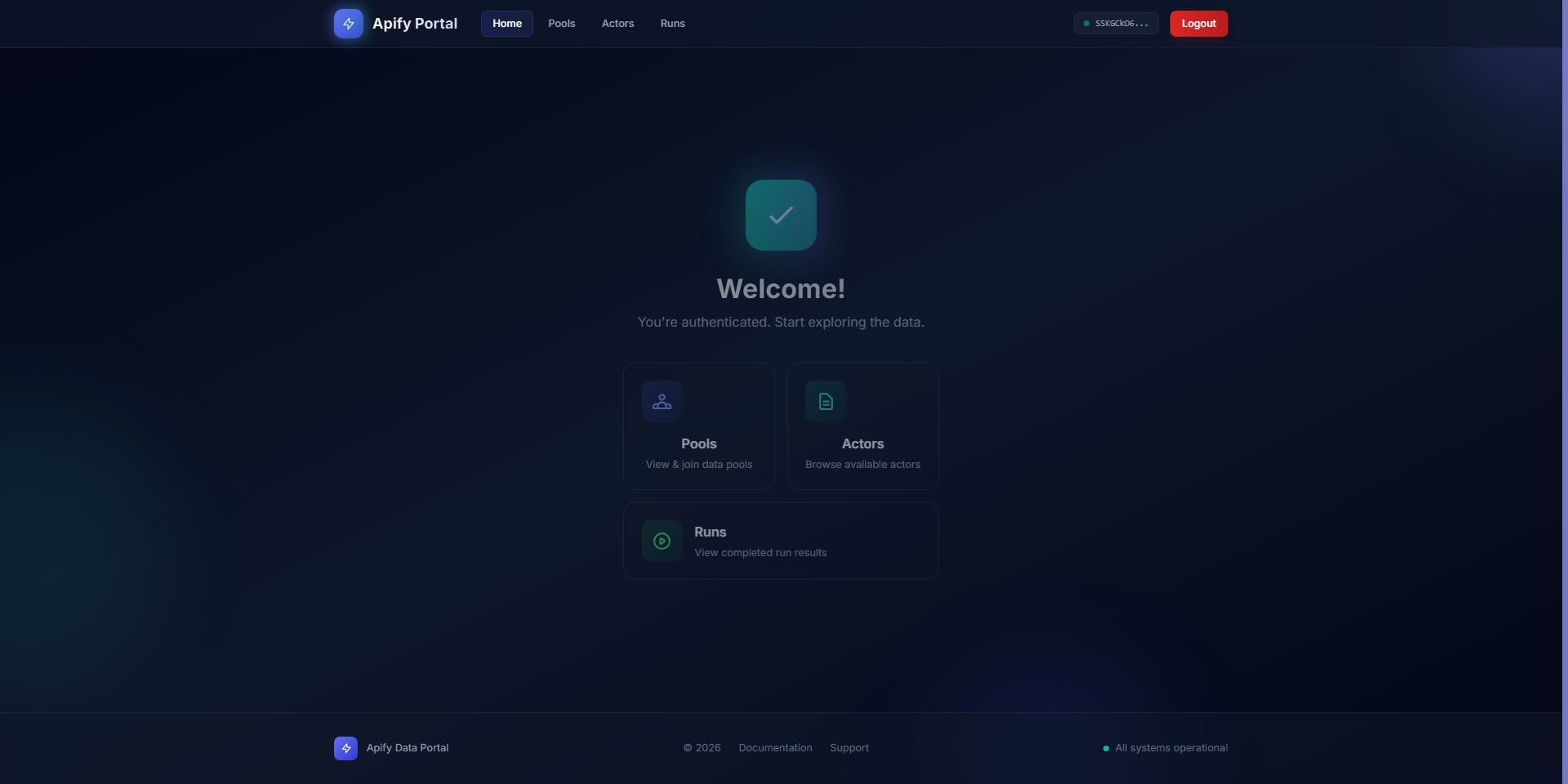
Task: Click the vertical scrollbar on the right edge
Action: pos(1564,392)
